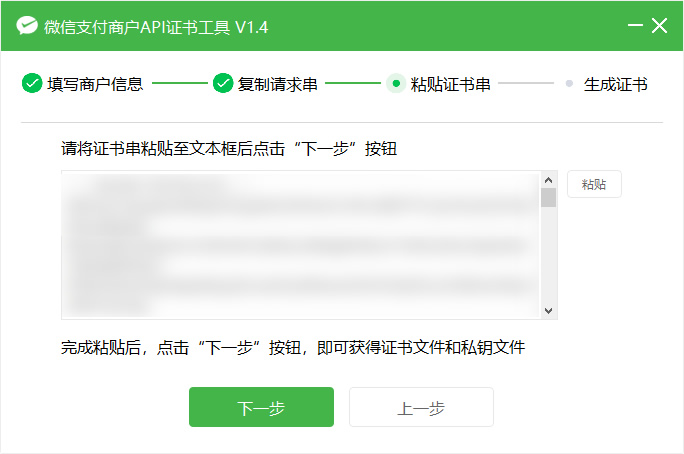The image size is (684, 454).
Task: Select the 粘贴证书串 step label
Action: (450, 84)
